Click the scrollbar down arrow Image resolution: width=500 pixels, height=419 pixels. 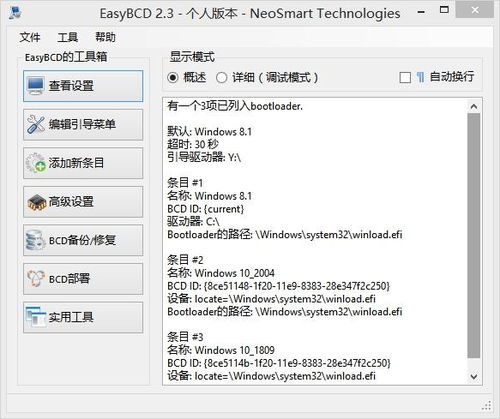(x=474, y=377)
